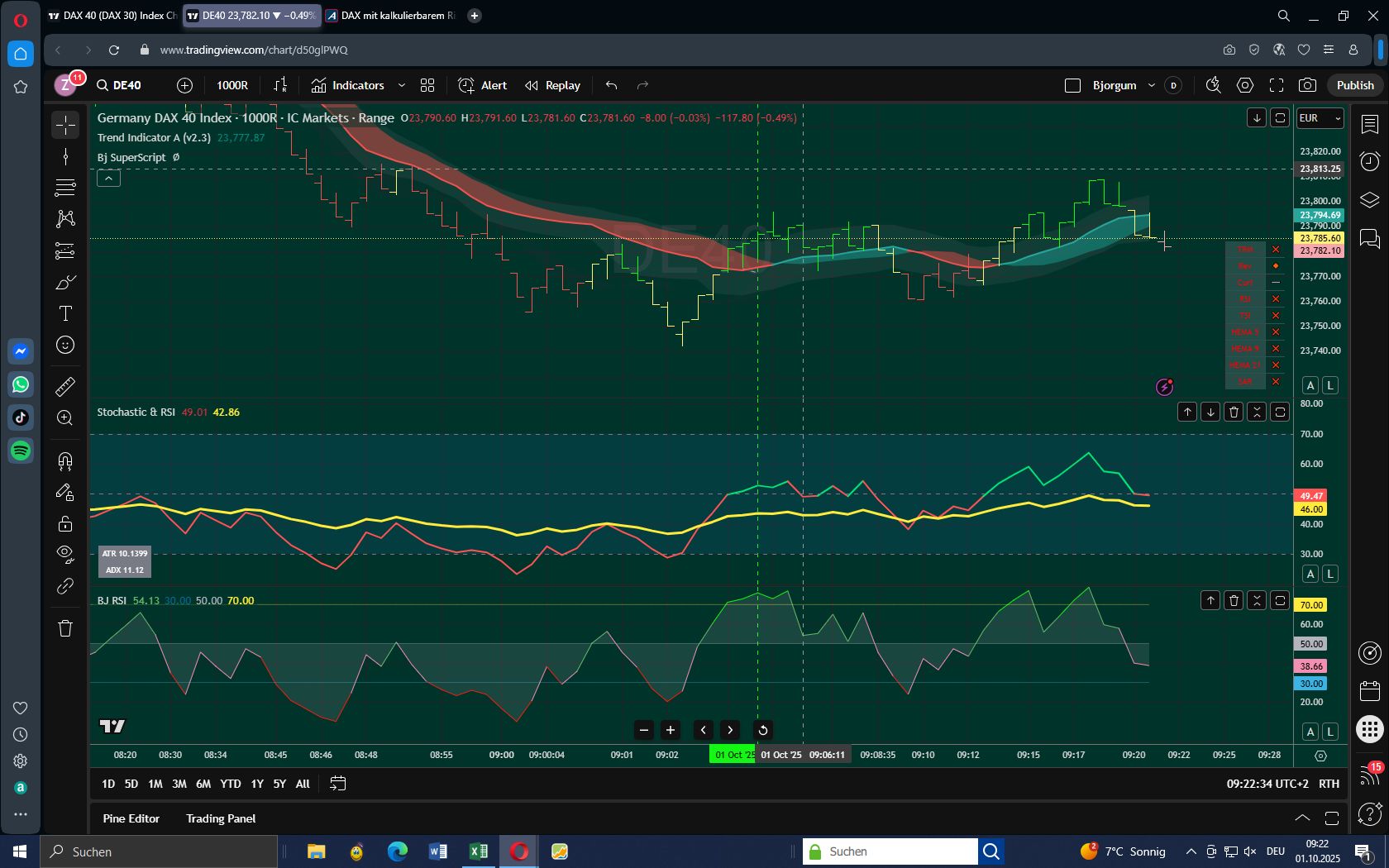The image size is (1389, 868).
Task: Click the 01 Oct '25 timeline marker
Action: click(733, 755)
